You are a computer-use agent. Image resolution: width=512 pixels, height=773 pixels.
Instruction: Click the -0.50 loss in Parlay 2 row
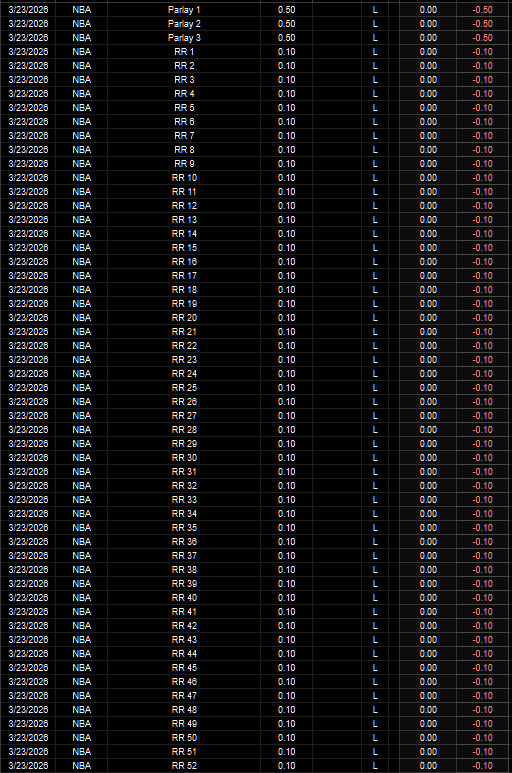[482, 24]
